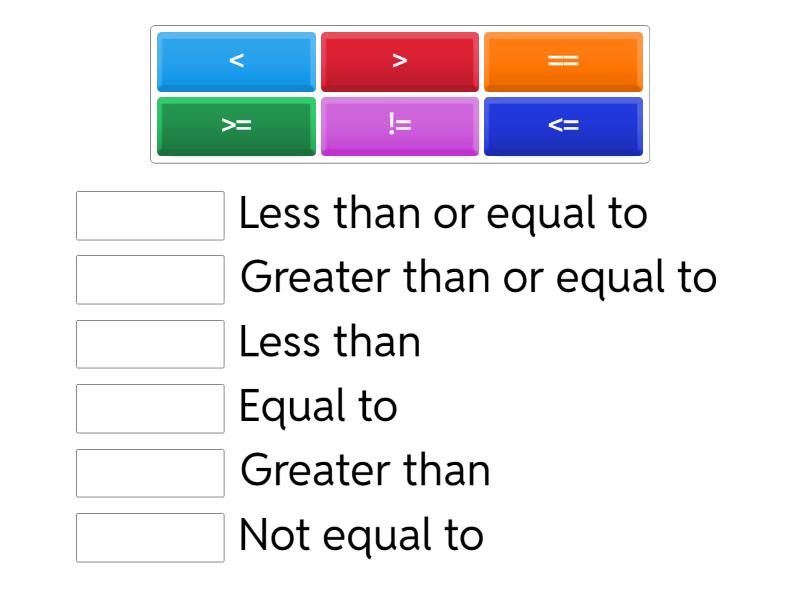Click the 'Not equal to' definition label
This screenshot has height=600, width=800.
[x=361, y=535]
